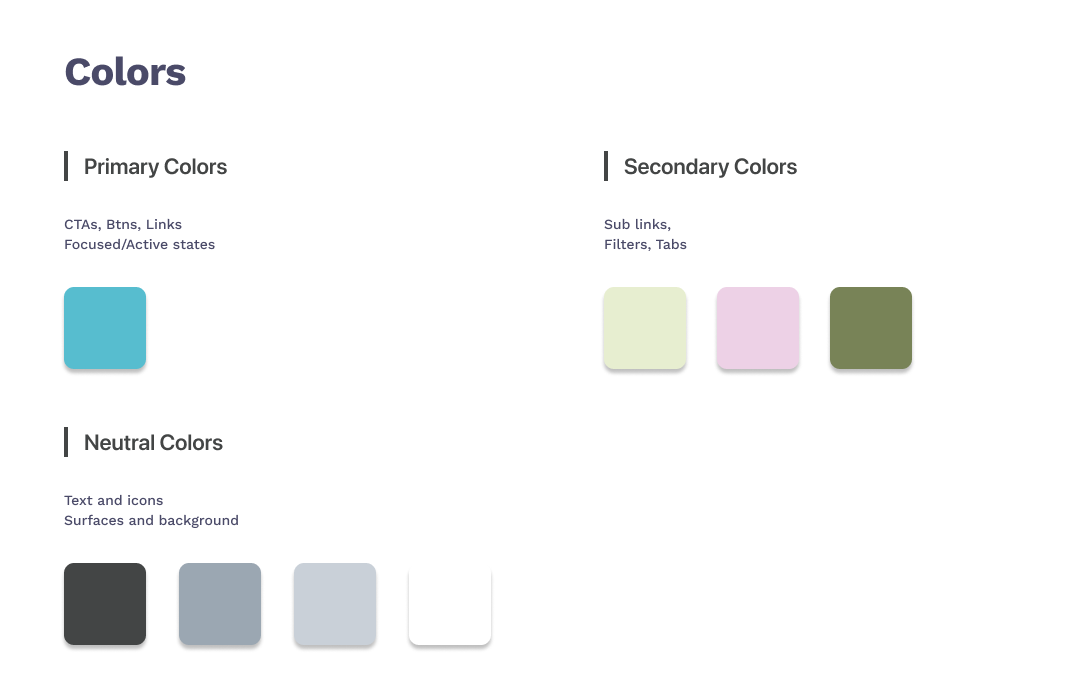Image resolution: width=1074 pixels, height=693 pixels.
Task: Click the "CTAs, Btns, Links" text
Action: [x=123, y=224]
